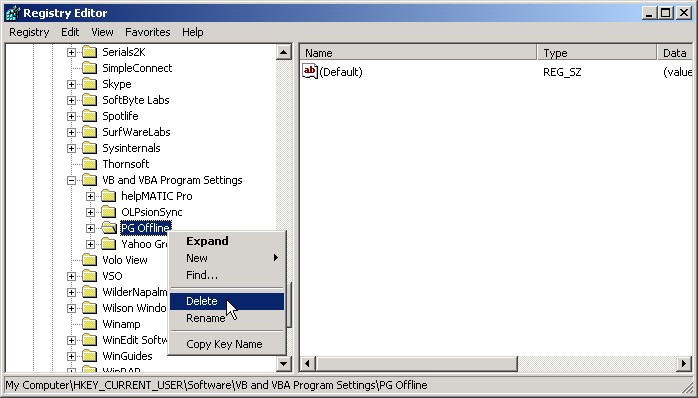Click the ab string icon of (Default) value
Viewport: 698px width, 398px height.
310,72
